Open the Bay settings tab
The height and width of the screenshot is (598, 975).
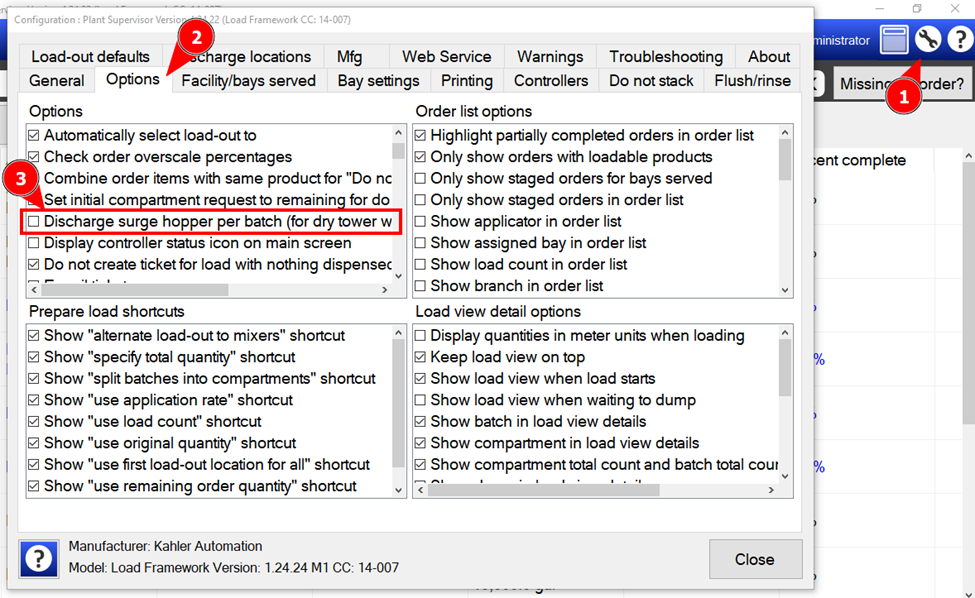click(x=378, y=81)
